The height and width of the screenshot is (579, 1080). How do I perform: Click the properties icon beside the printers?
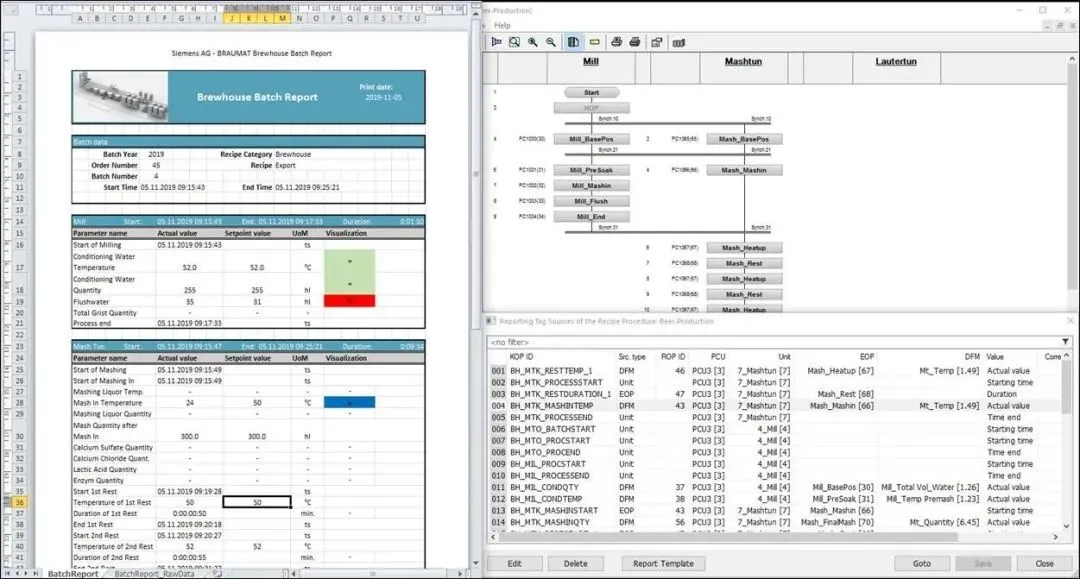pos(657,42)
